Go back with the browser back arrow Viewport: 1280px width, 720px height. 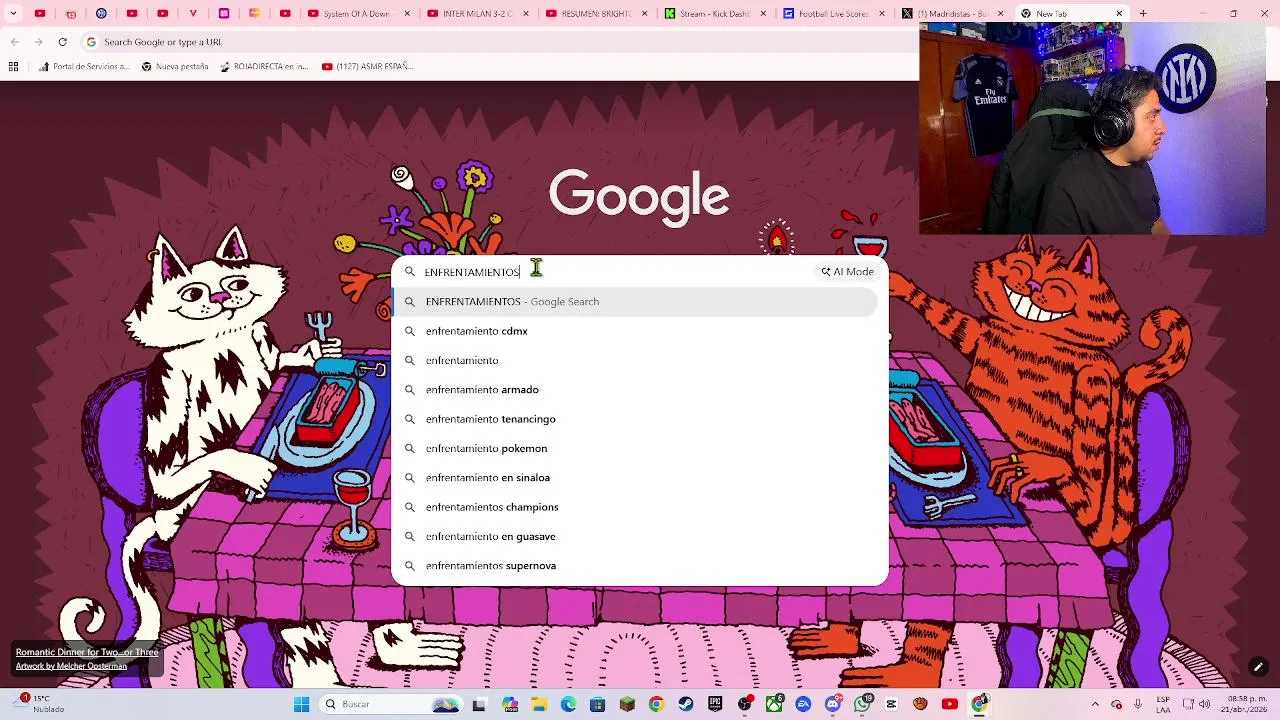coord(15,42)
